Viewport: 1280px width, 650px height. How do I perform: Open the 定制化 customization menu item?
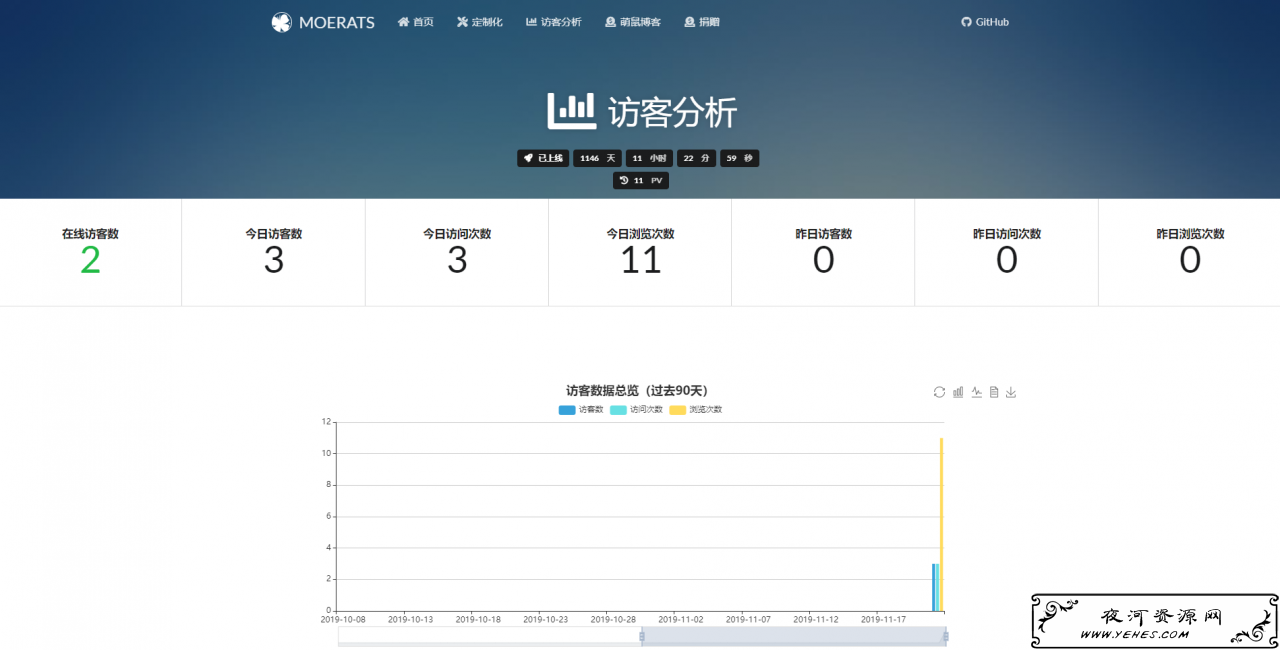point(480,22)
